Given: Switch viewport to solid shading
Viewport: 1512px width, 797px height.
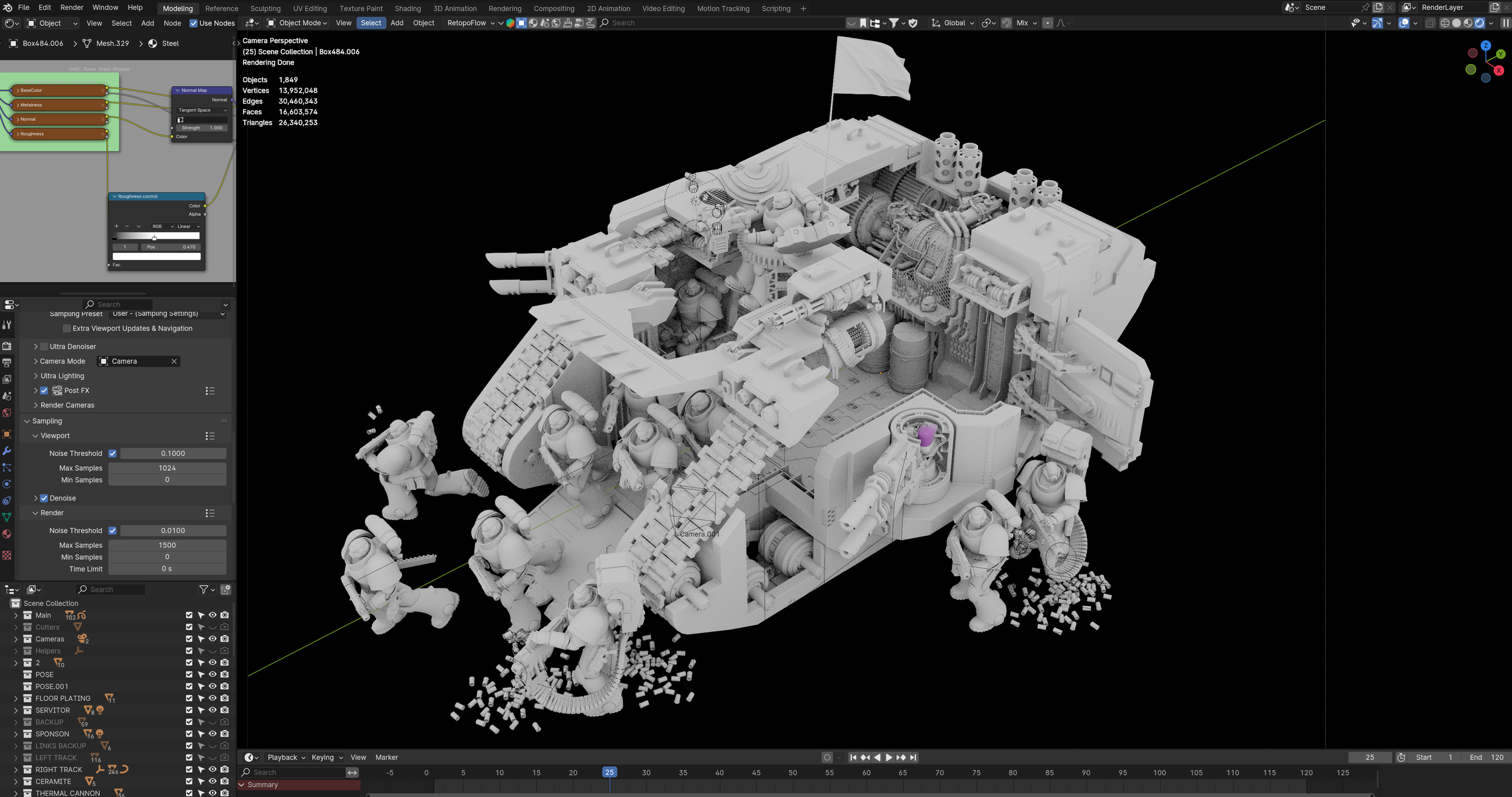Looking at the screenshot, I should pyautogui.click(x=1456, y=23).
